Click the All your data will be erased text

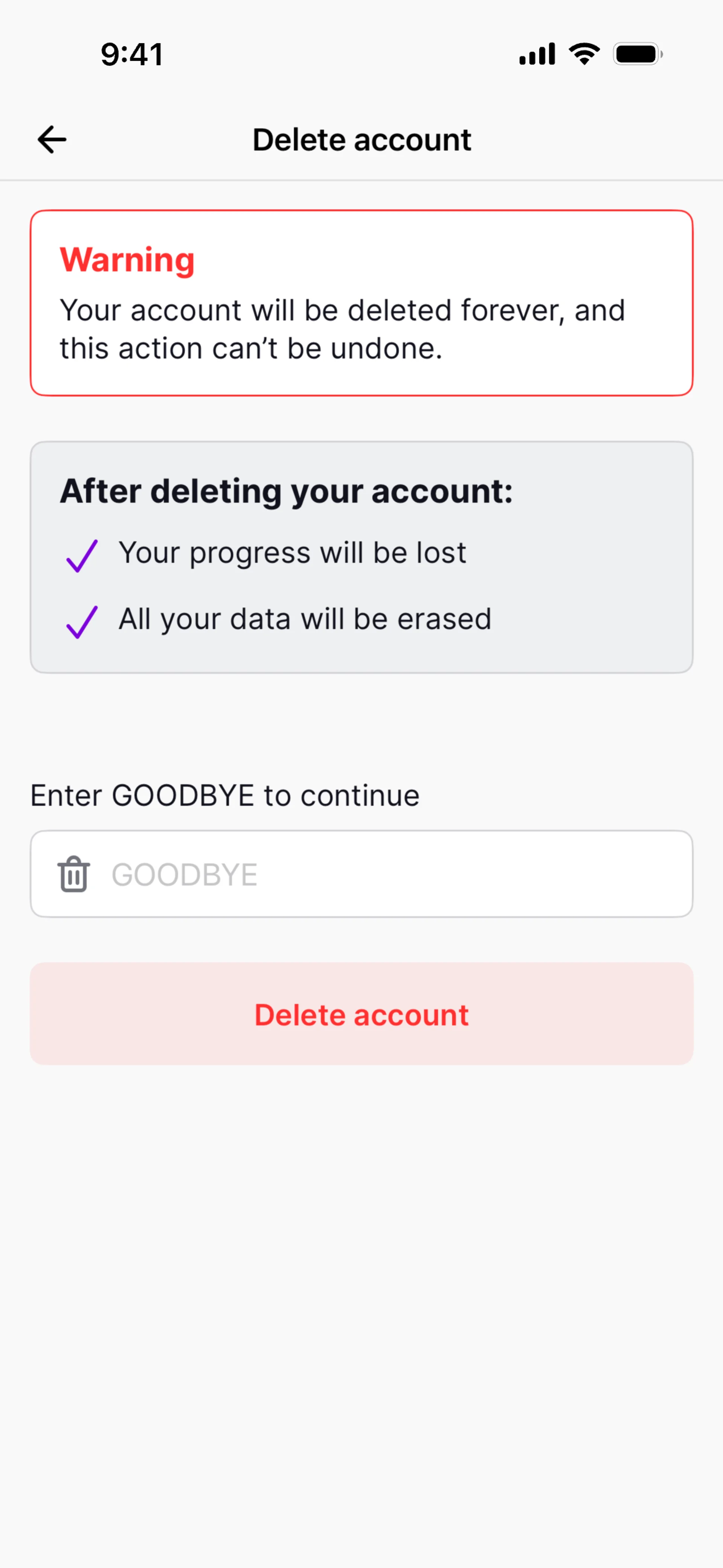304,619
